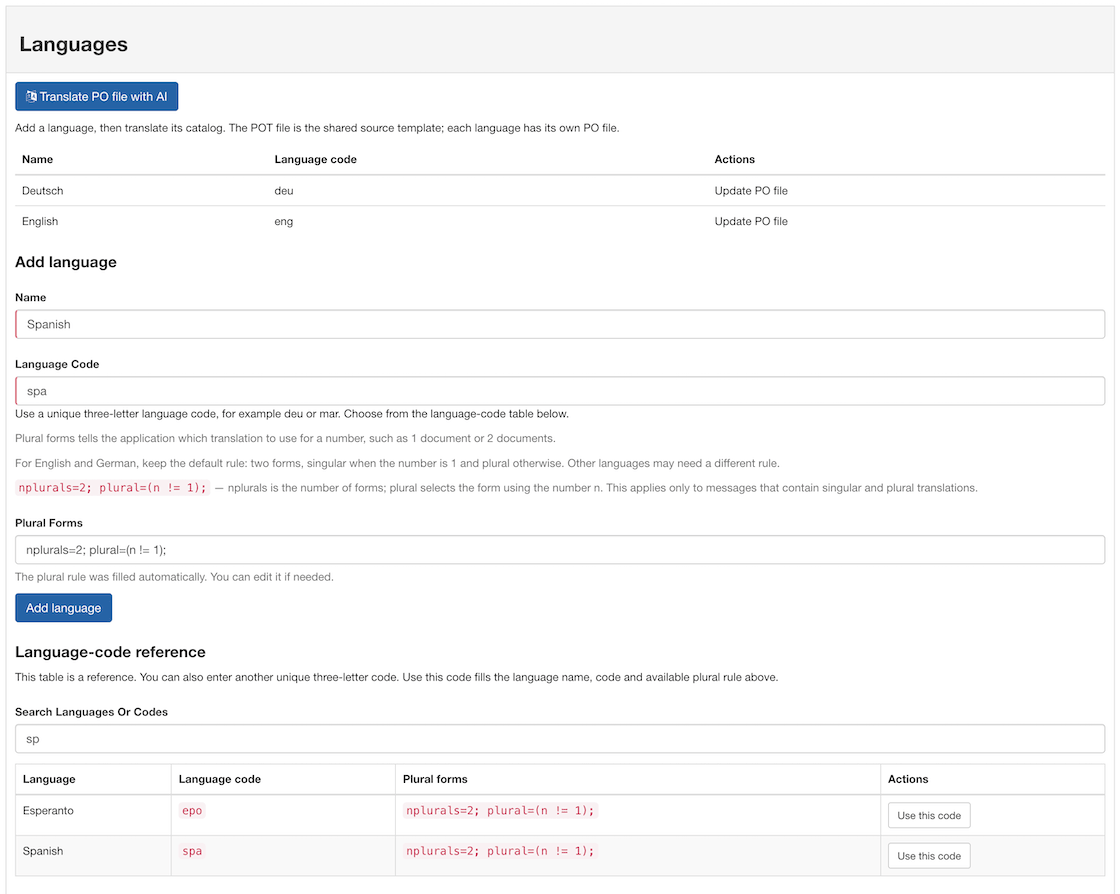Viewport: 1120px width, 894px height.
Task: Click the Plural forms column header
Action: [x=435, y=779]
